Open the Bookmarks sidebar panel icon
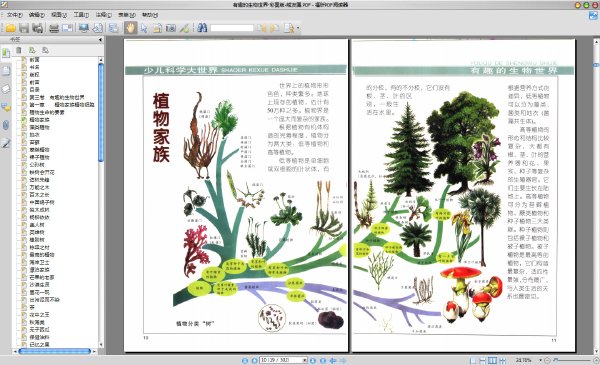Screen dimensions: 600x365 (6, 53)
